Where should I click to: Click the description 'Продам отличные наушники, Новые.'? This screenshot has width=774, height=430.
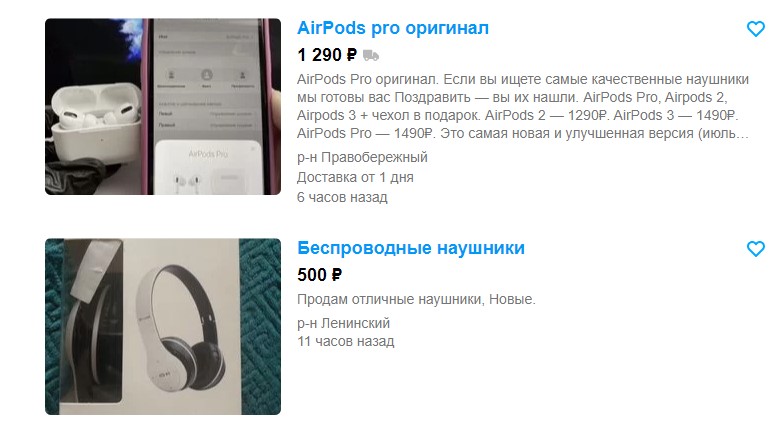pyautogui.click(x=416, y=299)
